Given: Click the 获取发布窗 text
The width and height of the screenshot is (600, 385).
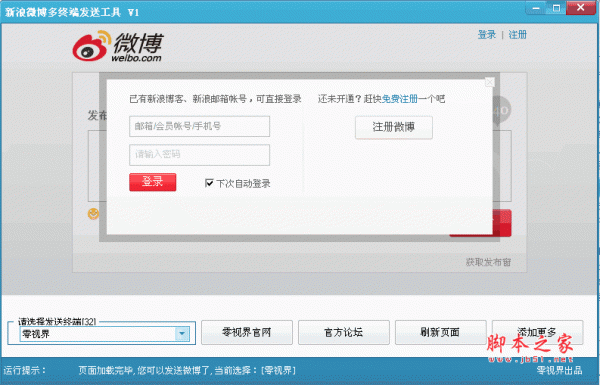Looking at the screenshot, I should click(488, 262).
